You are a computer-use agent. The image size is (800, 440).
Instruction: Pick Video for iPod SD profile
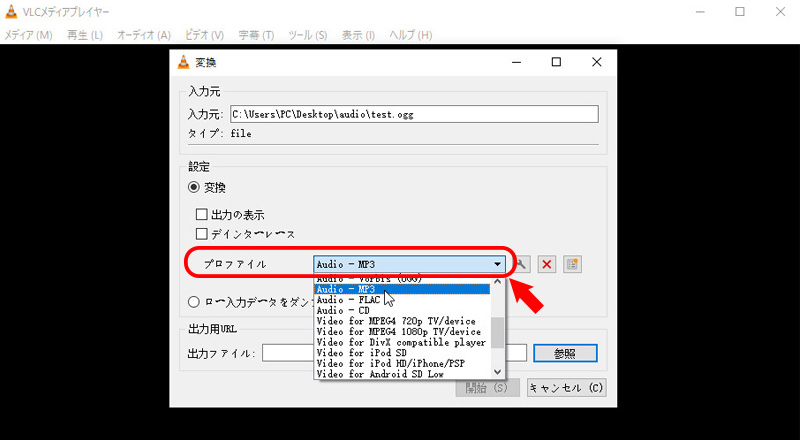pyautogui.click(x=402, y=353)
